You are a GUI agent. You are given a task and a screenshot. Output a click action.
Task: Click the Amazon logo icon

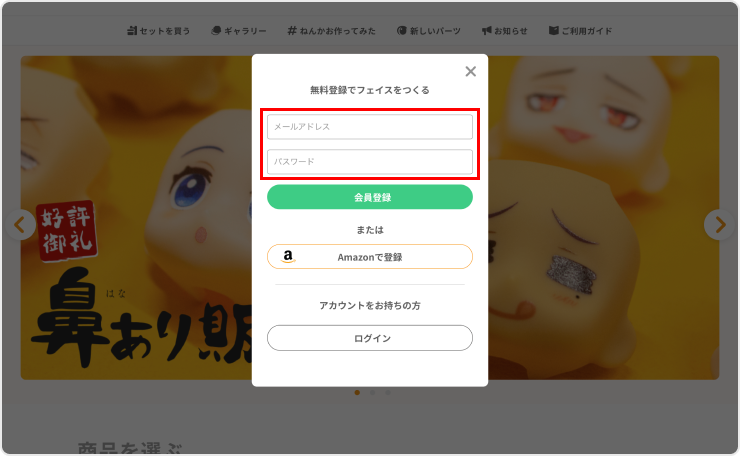pyautogui.click(x=288, y=257)
